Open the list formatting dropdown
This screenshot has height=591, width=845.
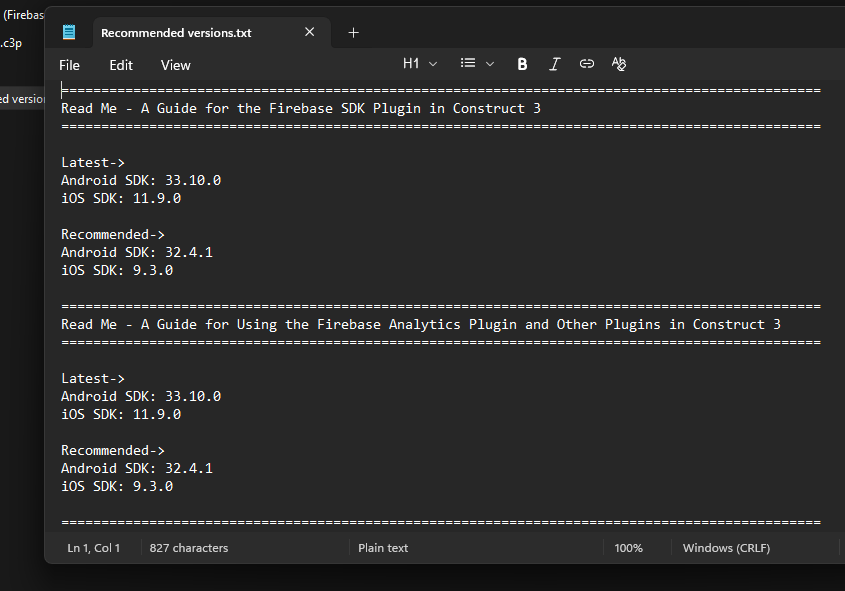pyautogui.click(x=477, y=64)
